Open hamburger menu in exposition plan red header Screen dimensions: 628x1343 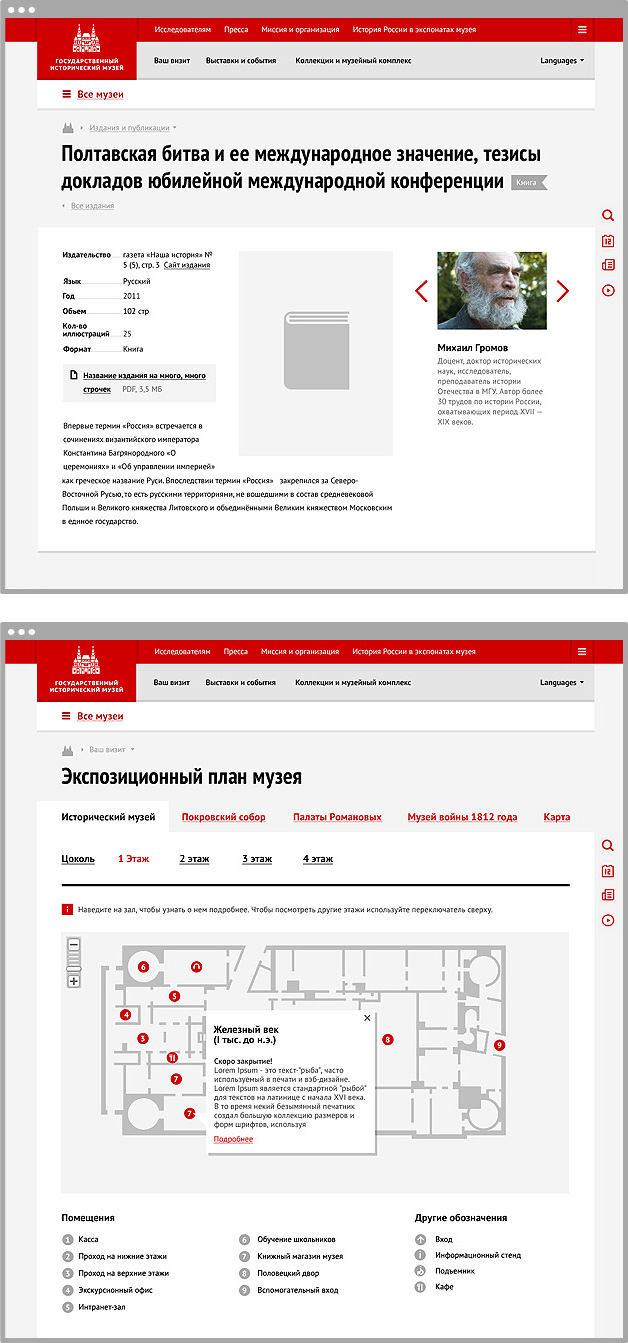582,651
